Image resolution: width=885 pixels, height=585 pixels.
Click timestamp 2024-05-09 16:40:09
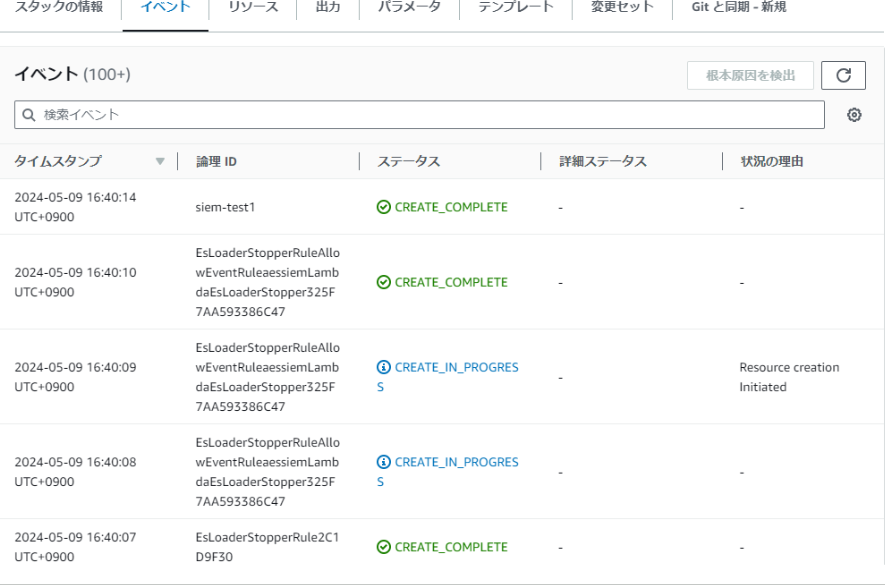[75, 377]
